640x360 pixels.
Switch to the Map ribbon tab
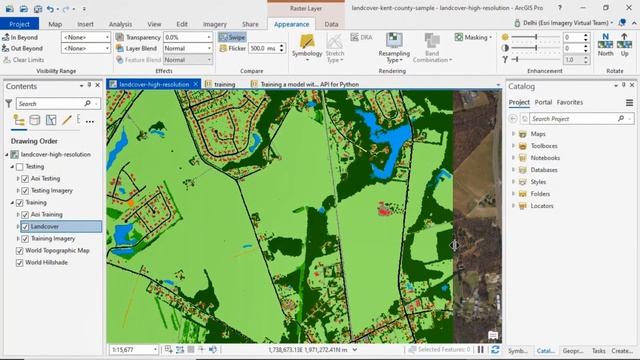tap(55, 24)
